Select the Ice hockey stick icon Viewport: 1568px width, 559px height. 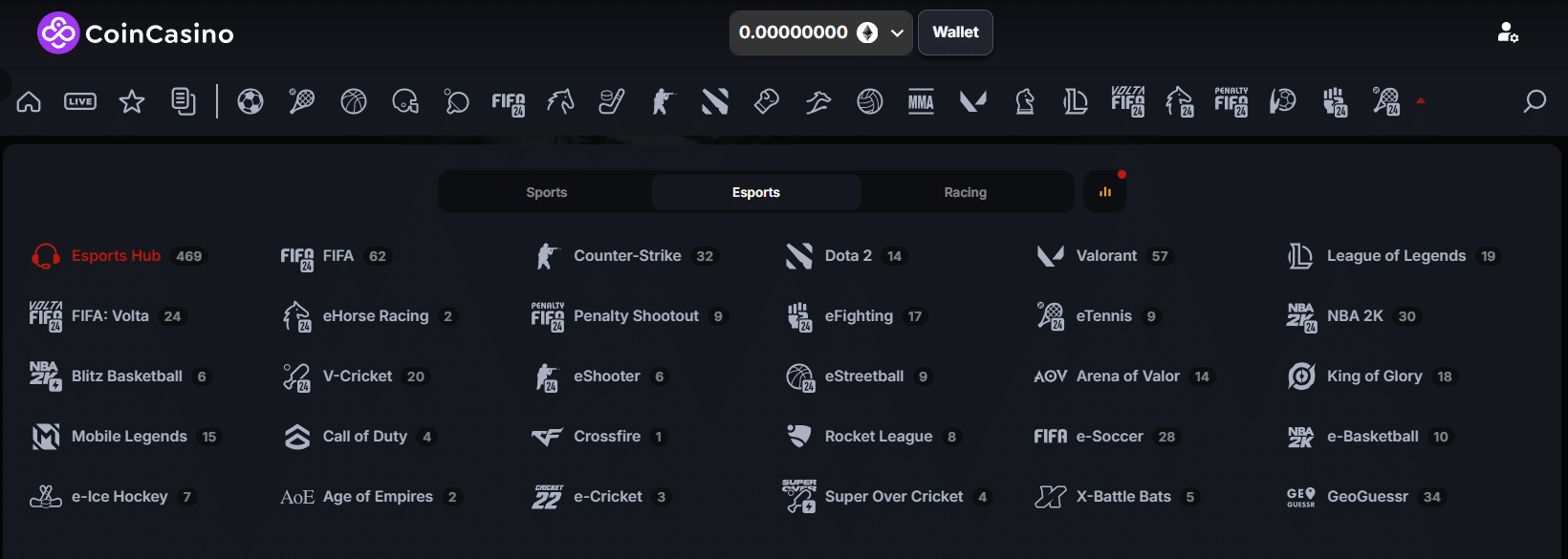pyautogui.click(x=612, y=101)
